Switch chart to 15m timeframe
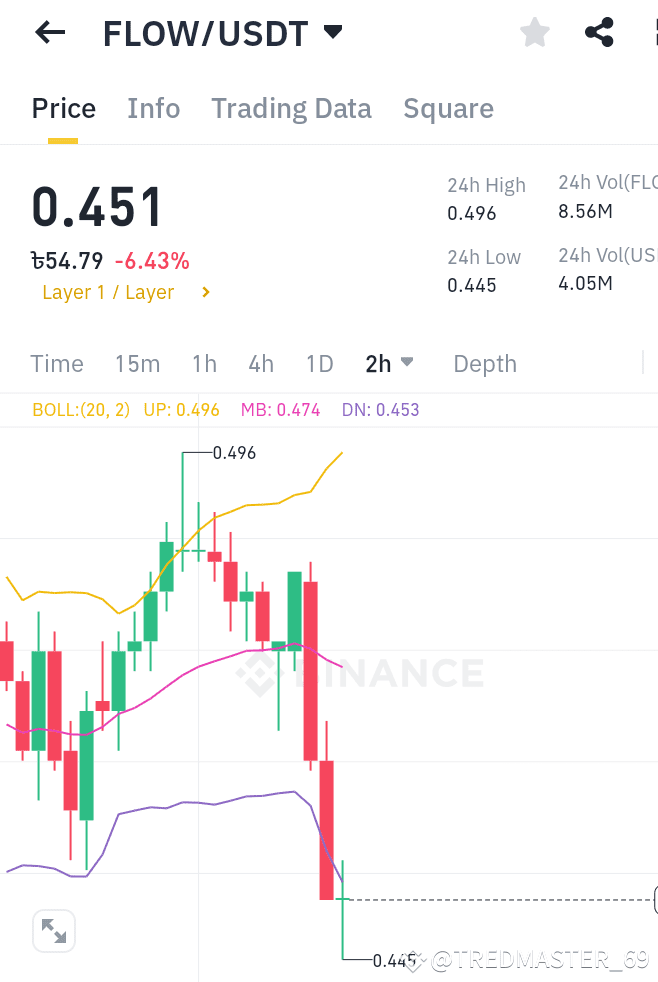This screenshot has width=658, height=982. coord(137,364)
